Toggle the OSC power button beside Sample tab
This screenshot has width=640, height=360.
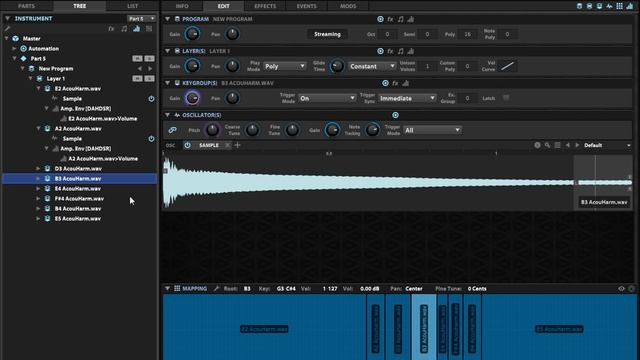[187, 145]
